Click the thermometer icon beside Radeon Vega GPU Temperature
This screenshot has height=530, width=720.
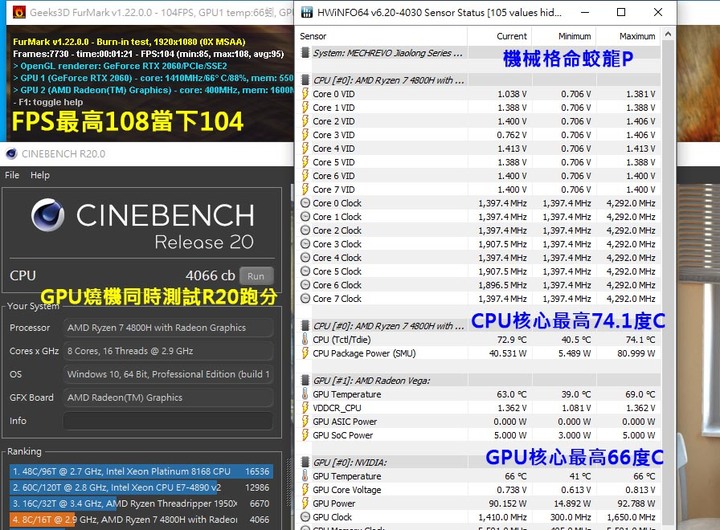(305, 394)
